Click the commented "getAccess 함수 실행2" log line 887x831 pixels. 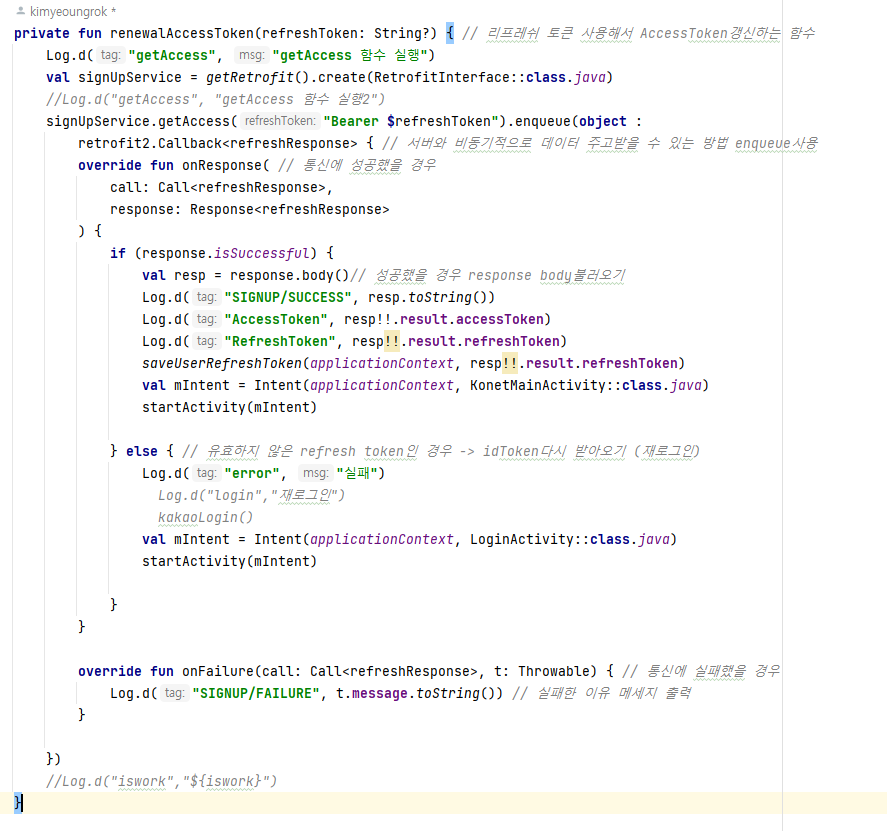[215, 100]
